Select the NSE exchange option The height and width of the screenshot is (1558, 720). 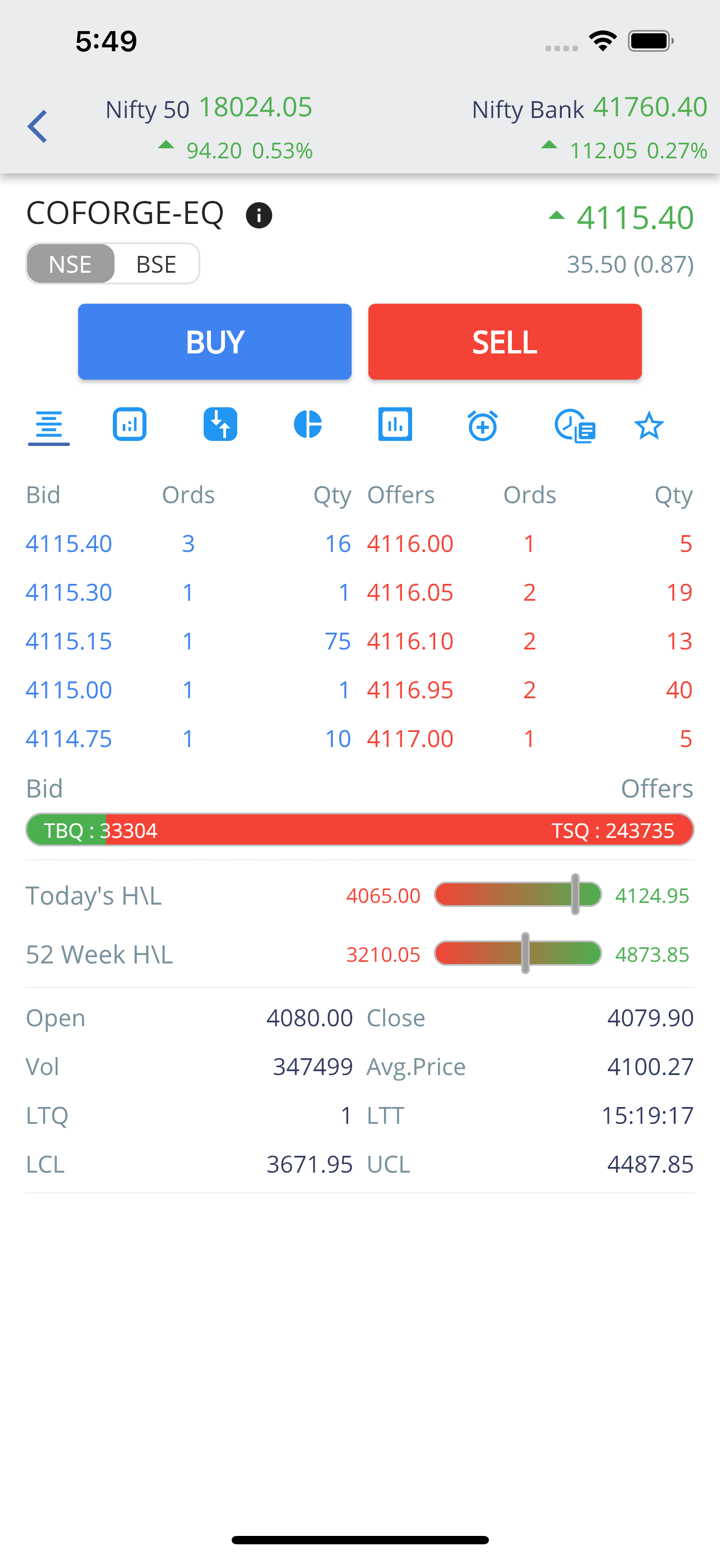coord(70,264)
